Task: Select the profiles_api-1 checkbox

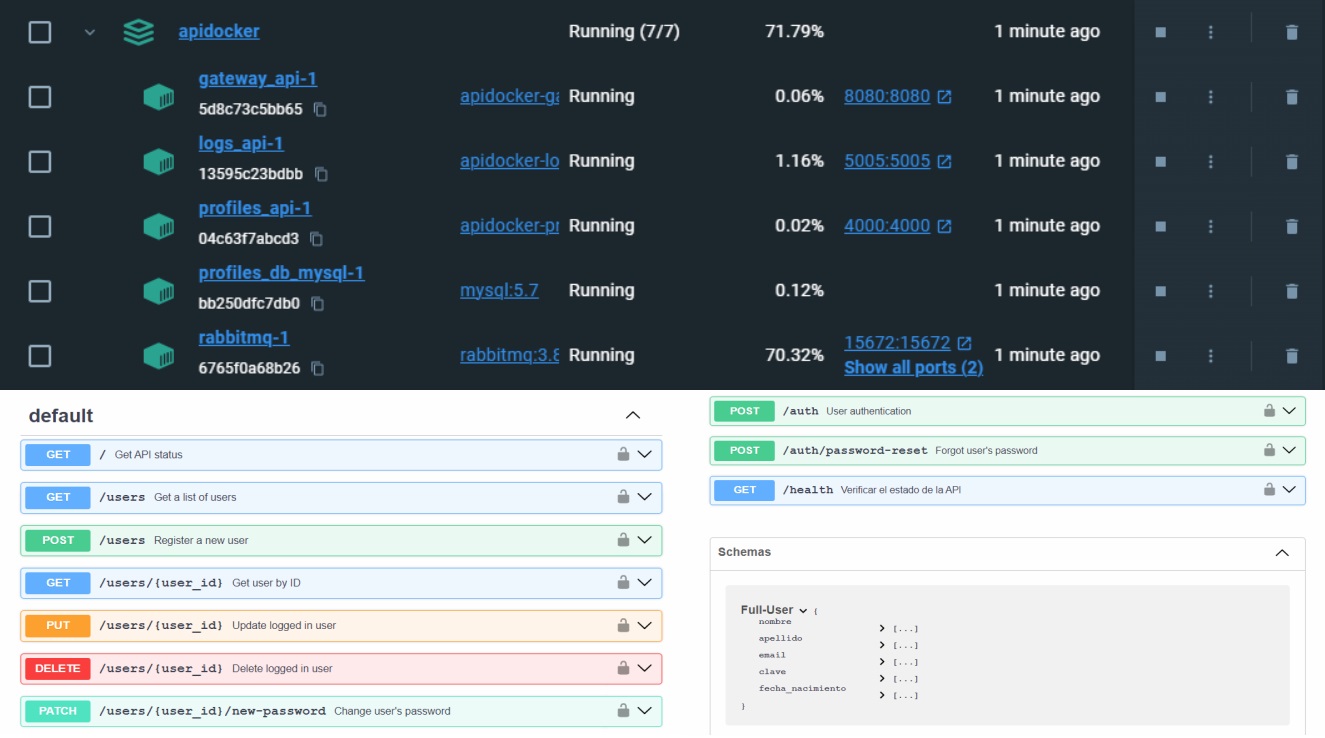Action: click(x=40, y=226)
